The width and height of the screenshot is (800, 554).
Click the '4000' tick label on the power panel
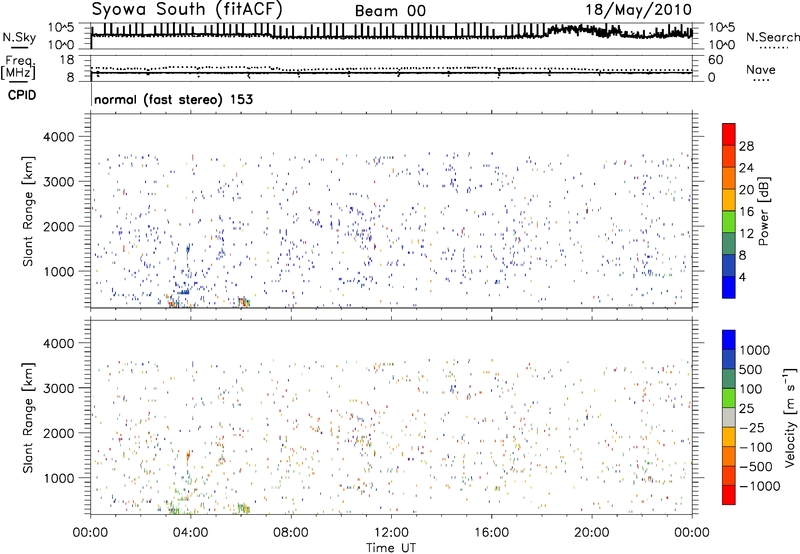[x=58, y=137]
